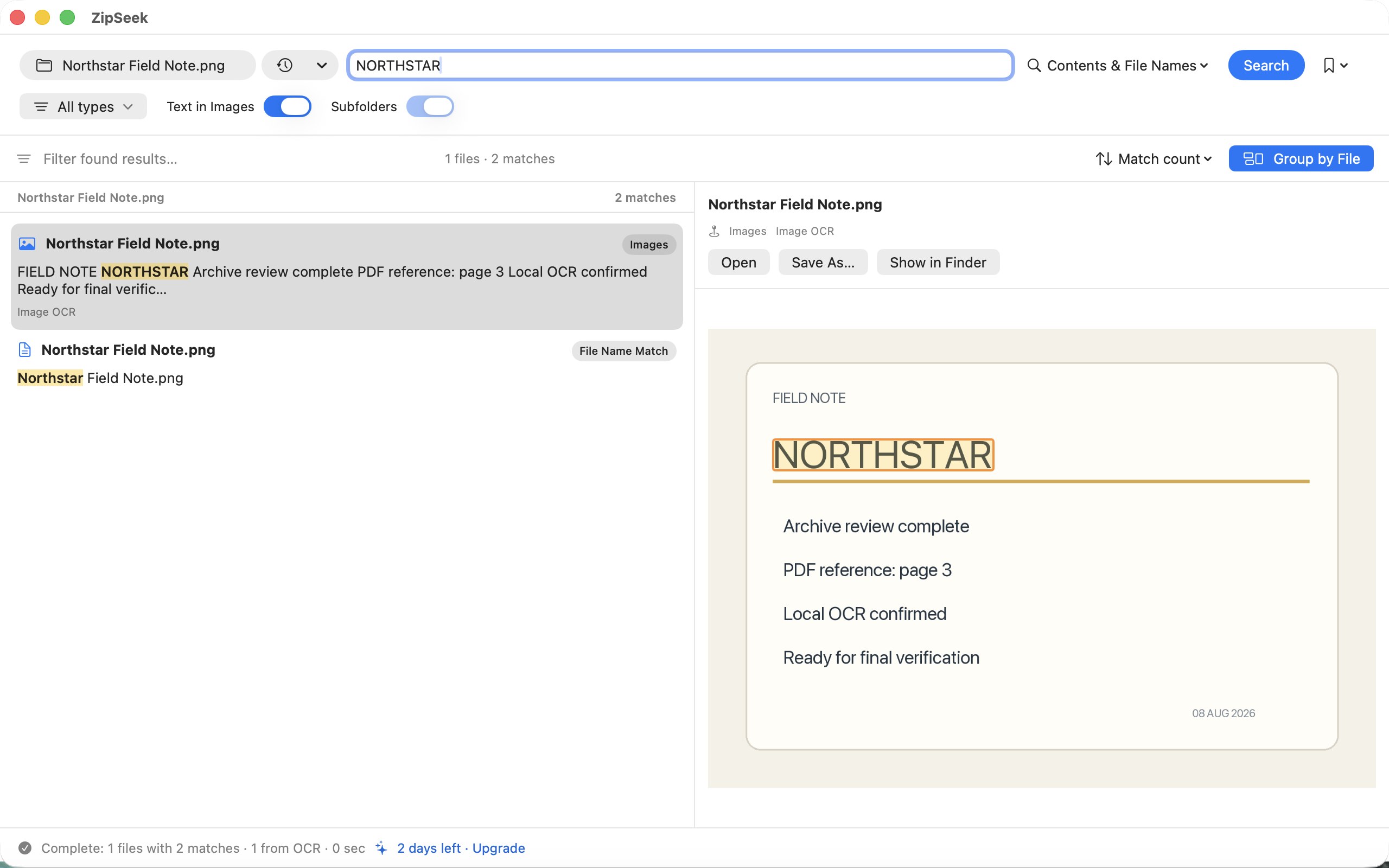Click the blue Search button
Screen dimensions: 1389x868
click(x=1266, y=66)
